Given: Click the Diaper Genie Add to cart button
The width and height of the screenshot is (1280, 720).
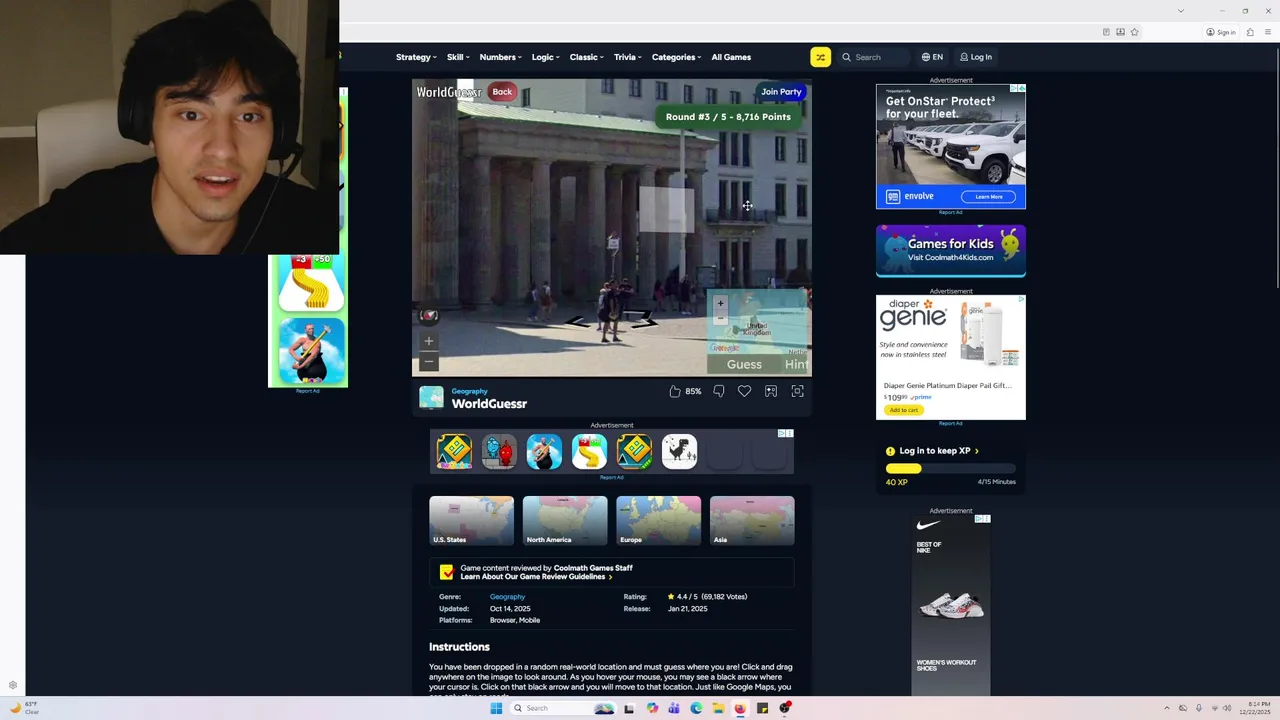Looking at the screenshot, I should (x=903, y=410).
